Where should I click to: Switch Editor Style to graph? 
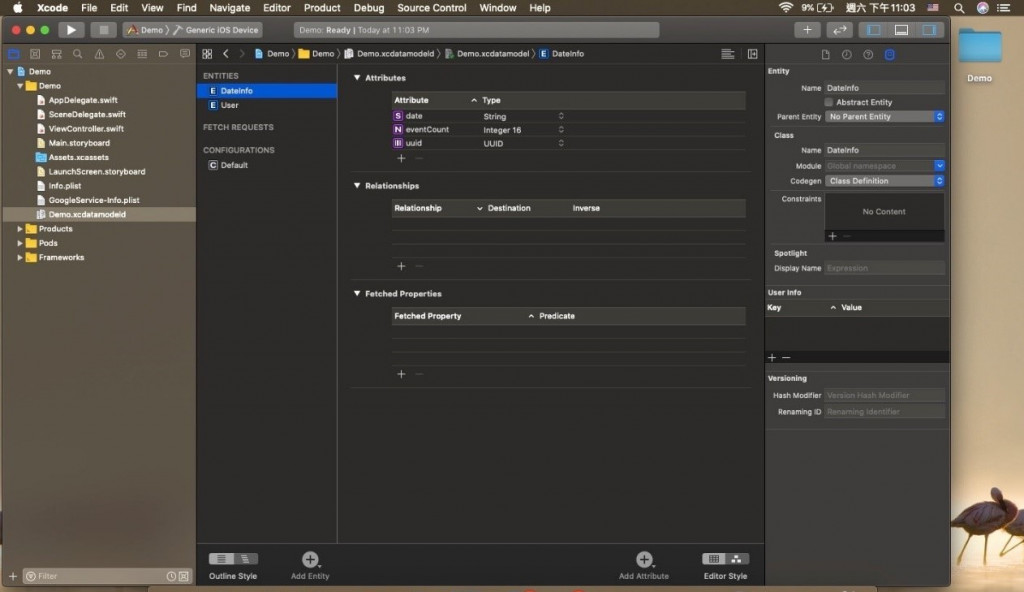737,559
